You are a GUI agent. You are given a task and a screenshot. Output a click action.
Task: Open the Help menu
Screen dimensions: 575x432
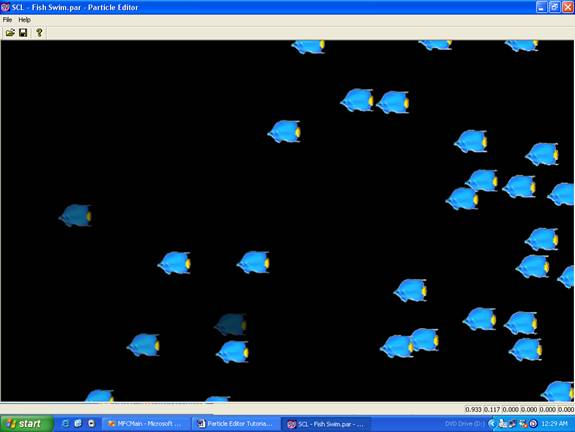(x=24, y=20)
